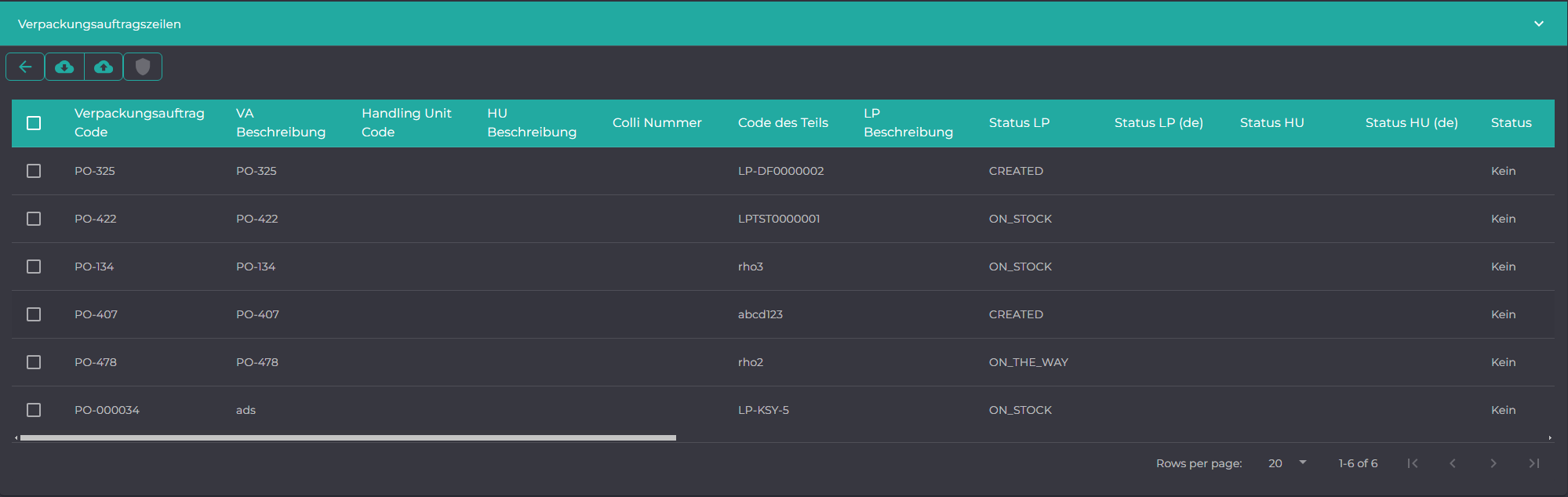This screenshot has height=497, width=1568.
Task: Sort by Handling Unit Code column header
Action: pyautogui.click(x=406, y=122)
